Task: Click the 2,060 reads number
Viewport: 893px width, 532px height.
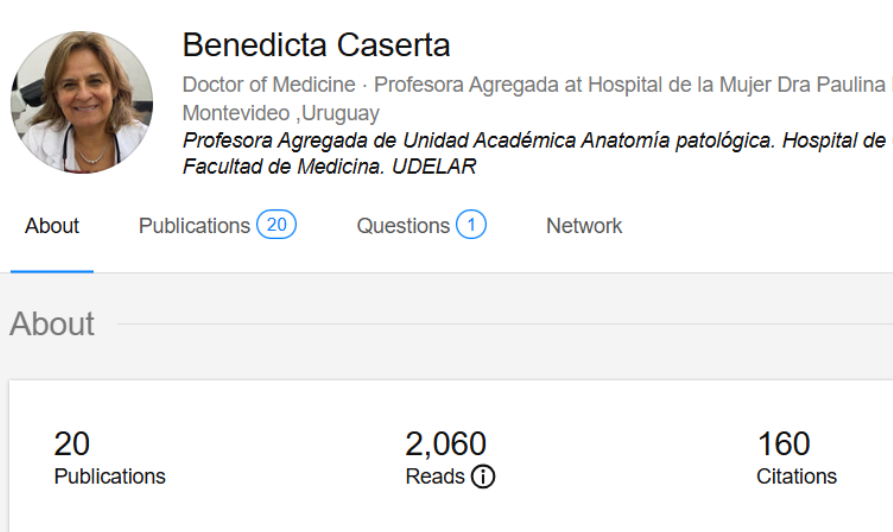Action: coord(445,443)
